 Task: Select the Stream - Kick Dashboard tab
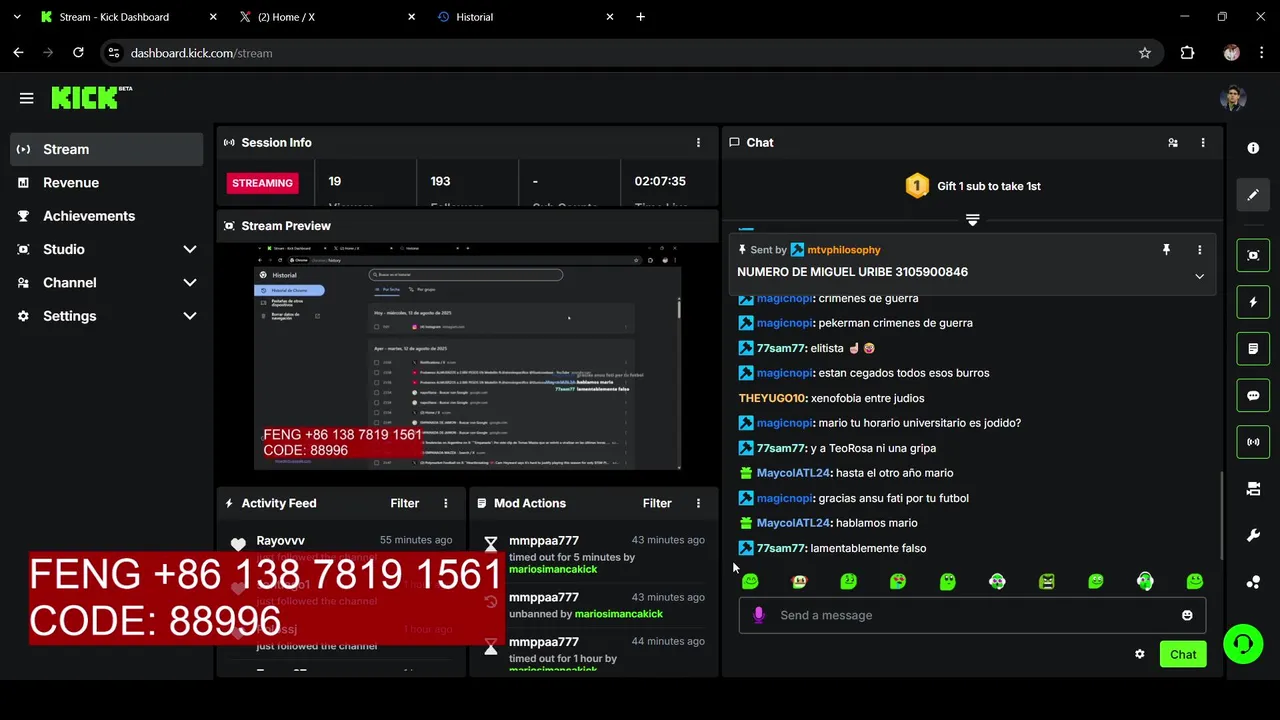128,17
